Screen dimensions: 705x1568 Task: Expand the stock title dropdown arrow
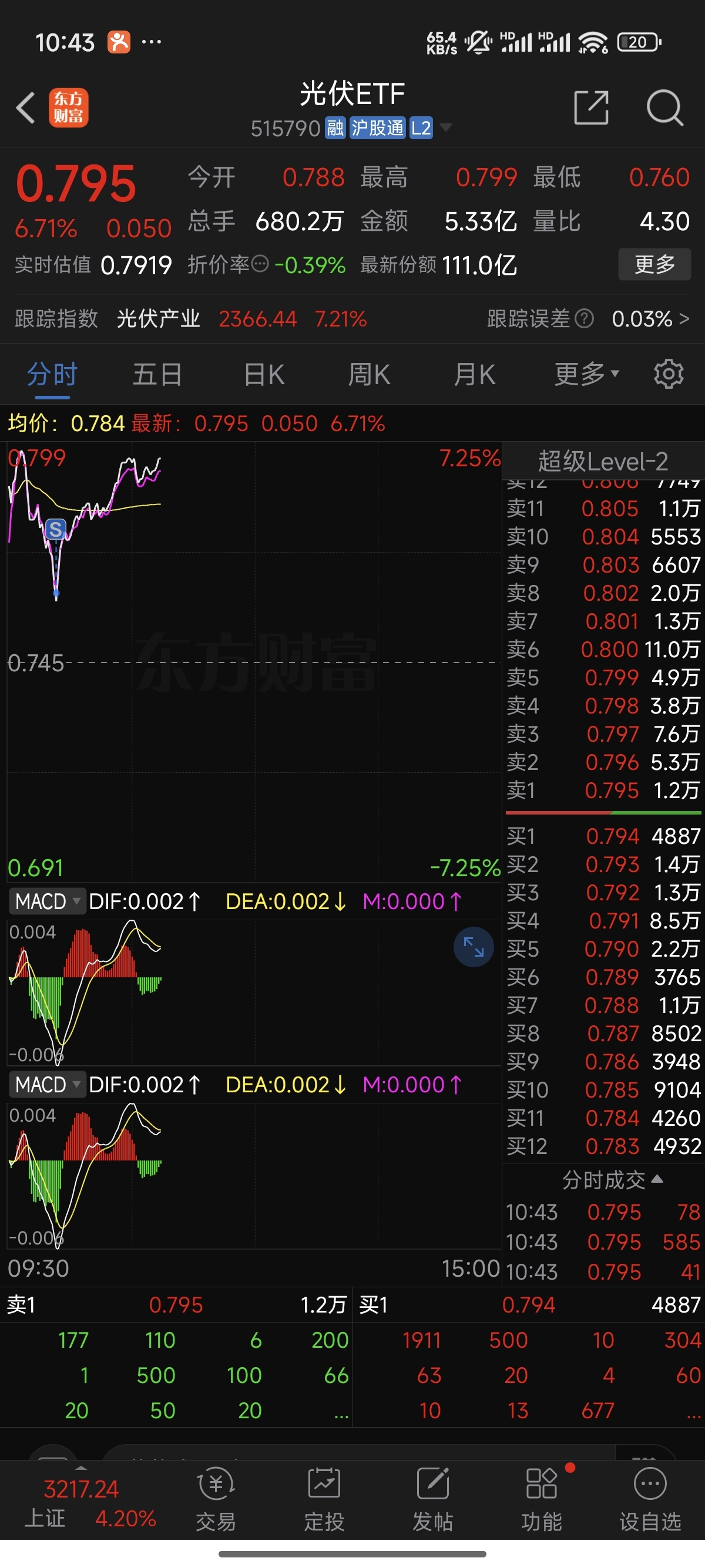(x=446, y=128)
